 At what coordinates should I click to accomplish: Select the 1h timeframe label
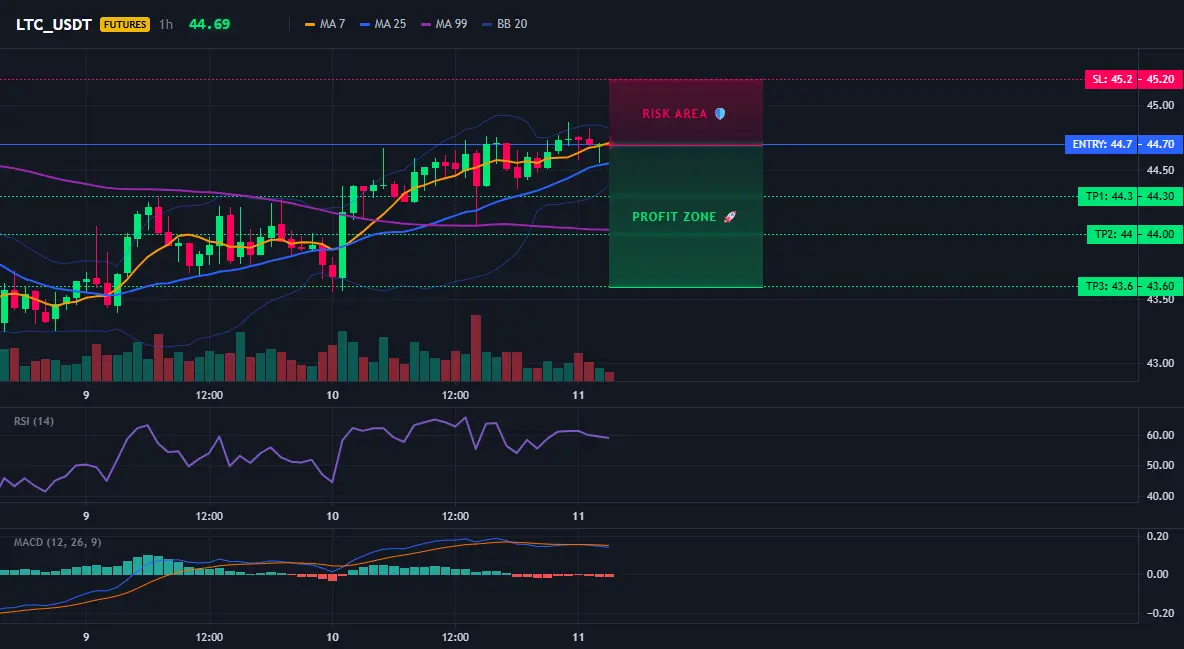166,24
